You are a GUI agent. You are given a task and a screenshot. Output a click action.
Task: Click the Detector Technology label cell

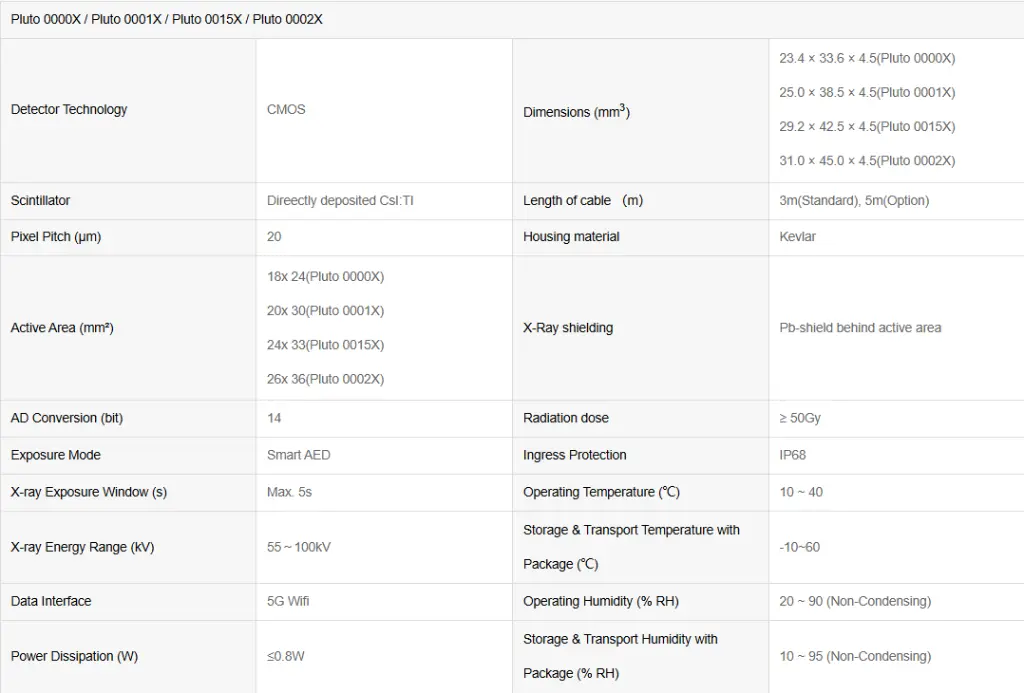[x=69, y=109]
